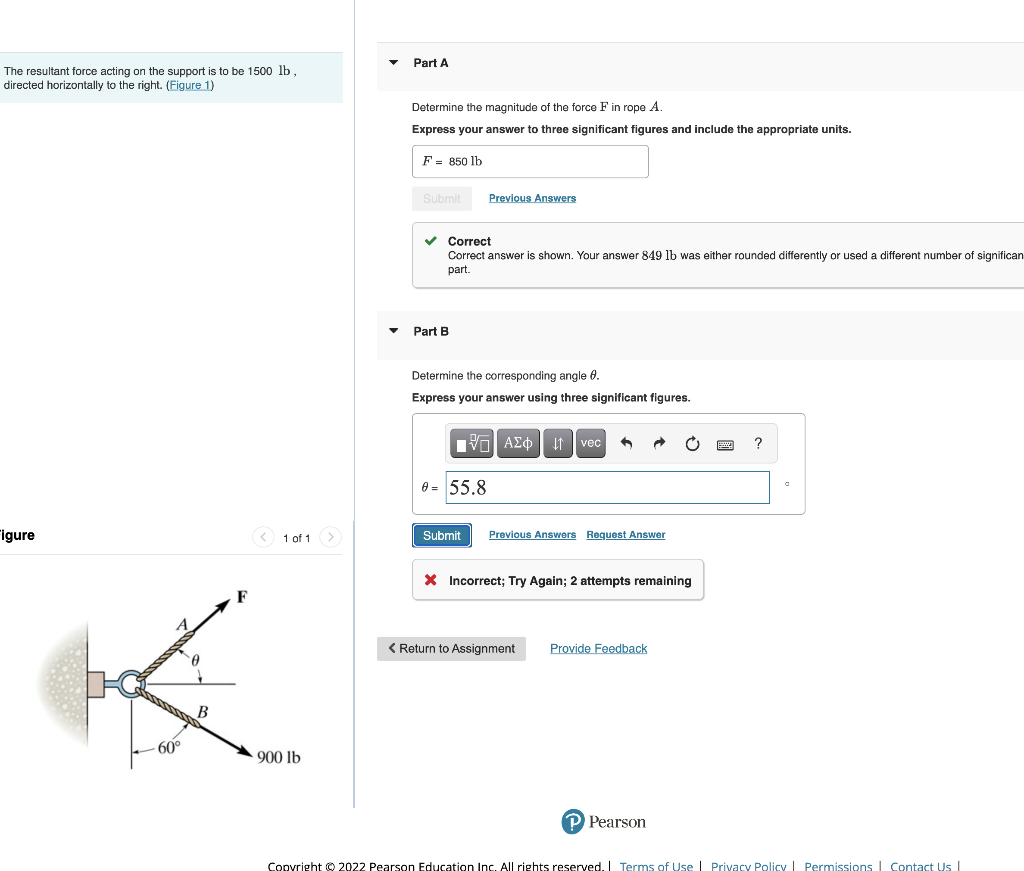
Task: Open equation editor help with the question mark
Action: tap(757, 443)
